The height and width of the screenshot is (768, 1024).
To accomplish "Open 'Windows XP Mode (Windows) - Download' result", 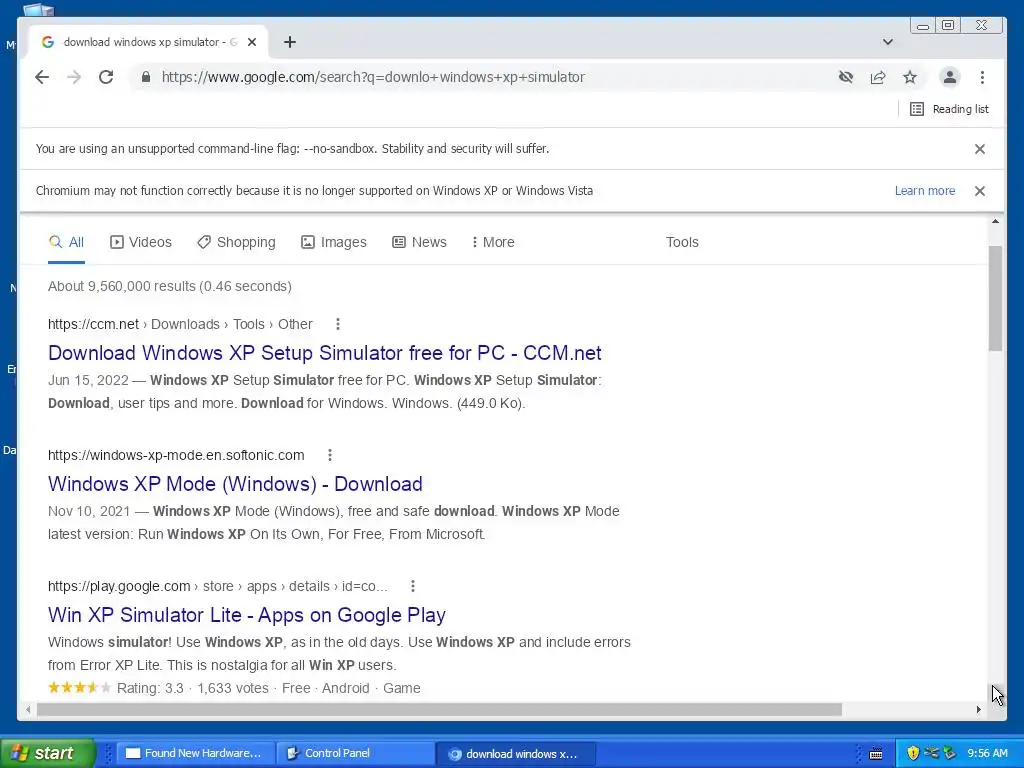I will click(x=235, y=484).
